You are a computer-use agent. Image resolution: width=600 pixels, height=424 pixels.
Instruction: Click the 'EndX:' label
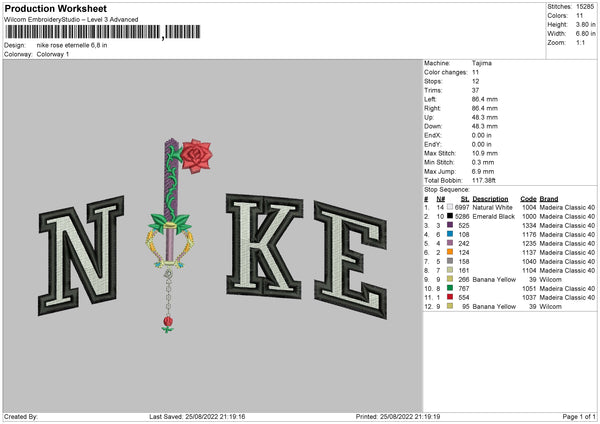click(x=432, y=135)
